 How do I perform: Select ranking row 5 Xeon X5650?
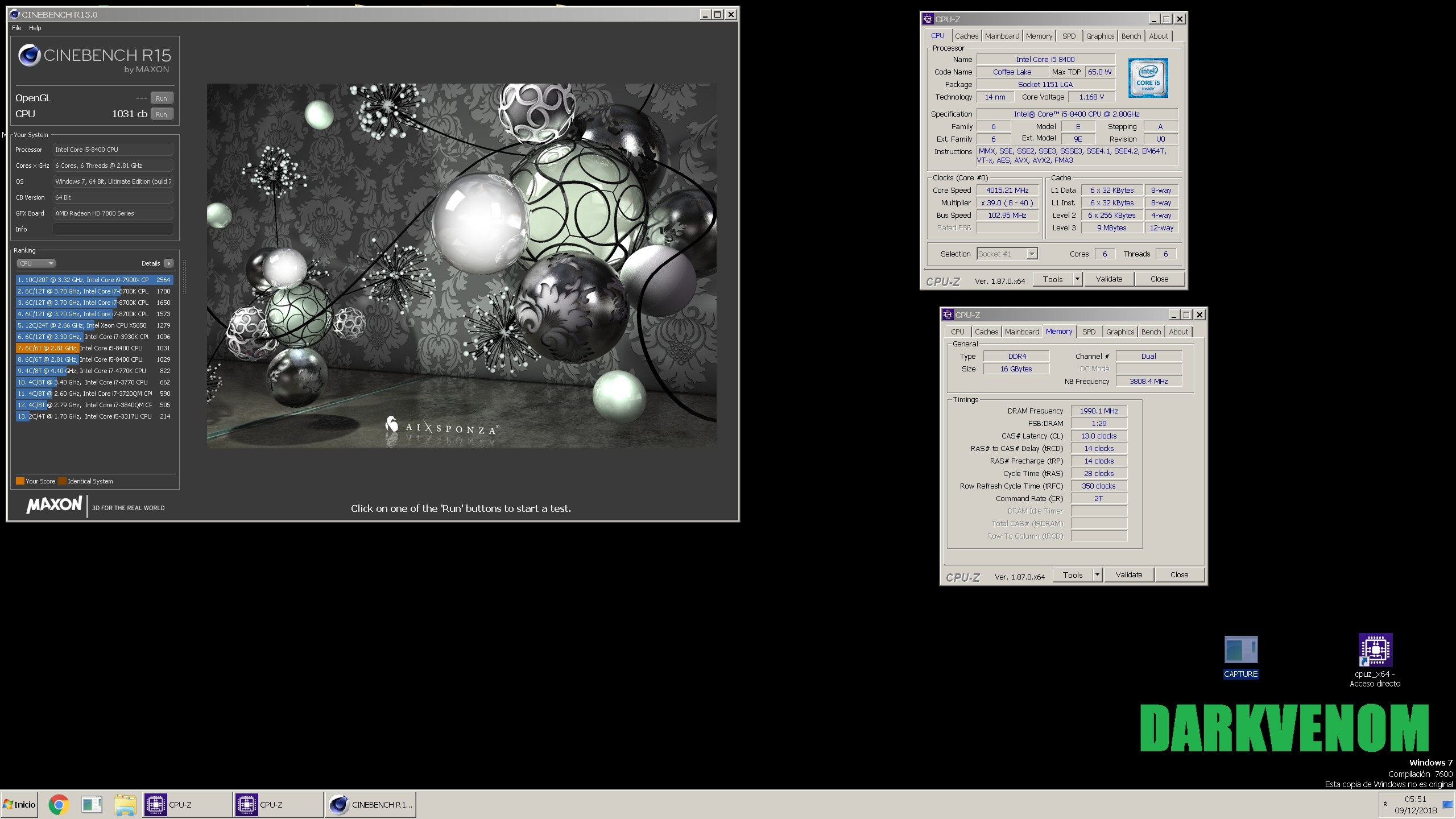(x=94, y=325)
